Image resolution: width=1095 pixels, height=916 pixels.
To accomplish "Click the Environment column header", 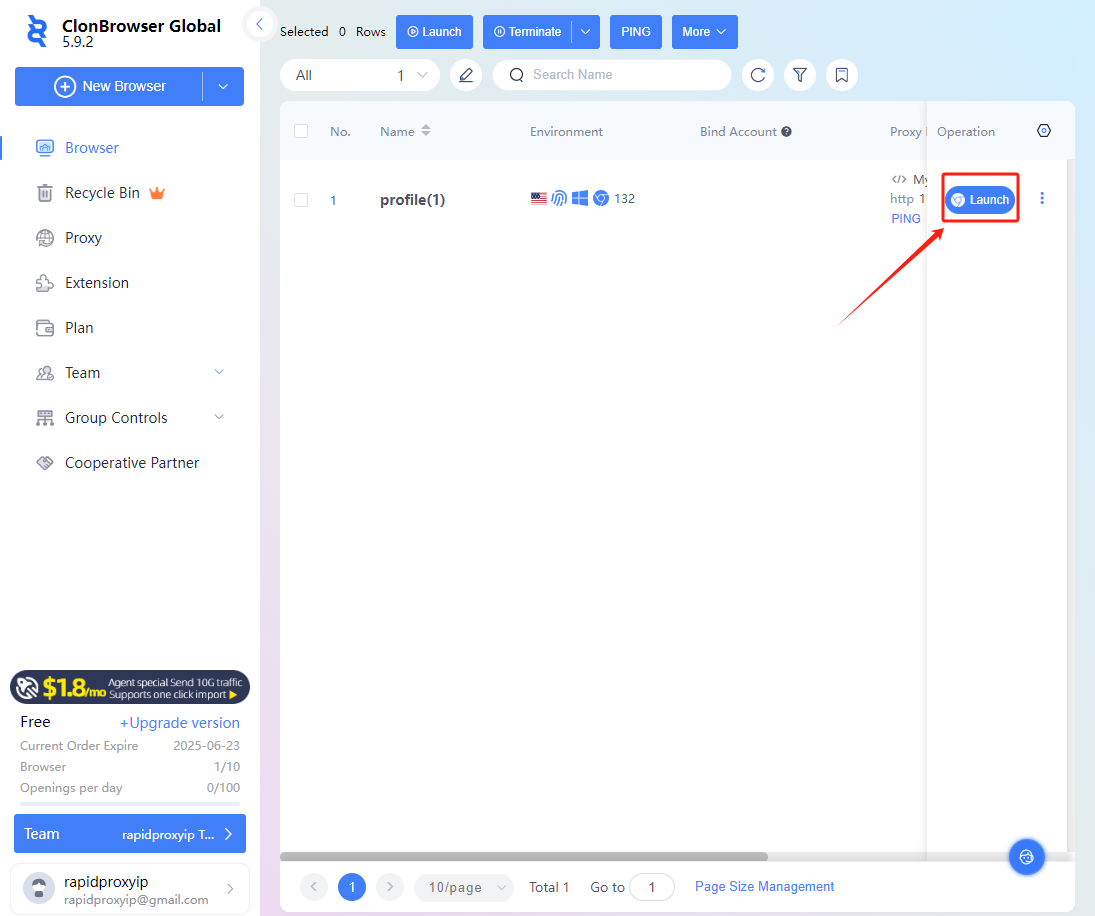I will [566, 131].
